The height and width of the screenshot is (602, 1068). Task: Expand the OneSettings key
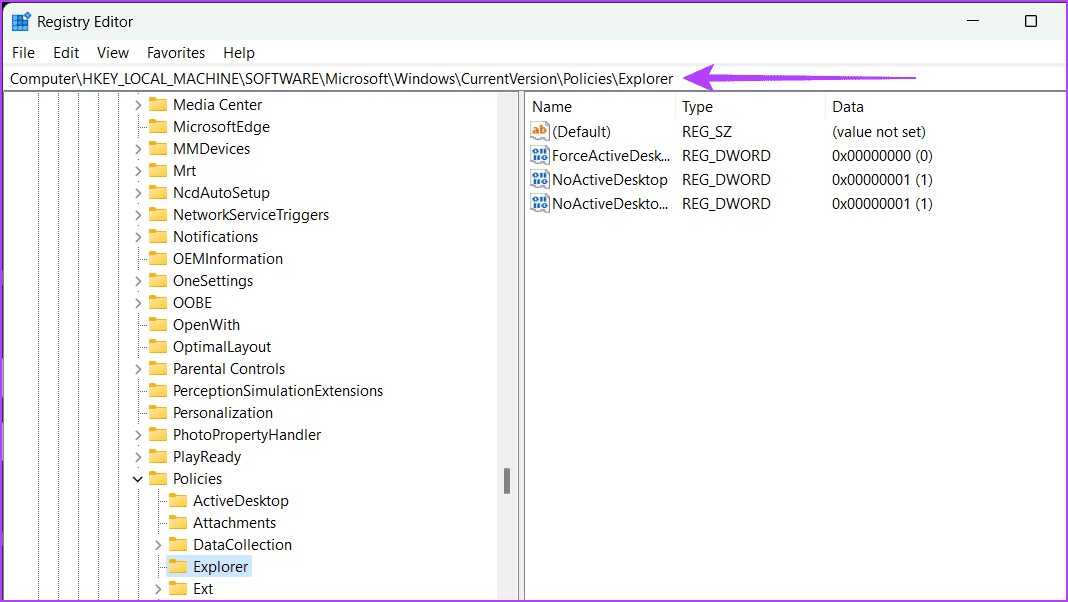[x=138, y=281]
